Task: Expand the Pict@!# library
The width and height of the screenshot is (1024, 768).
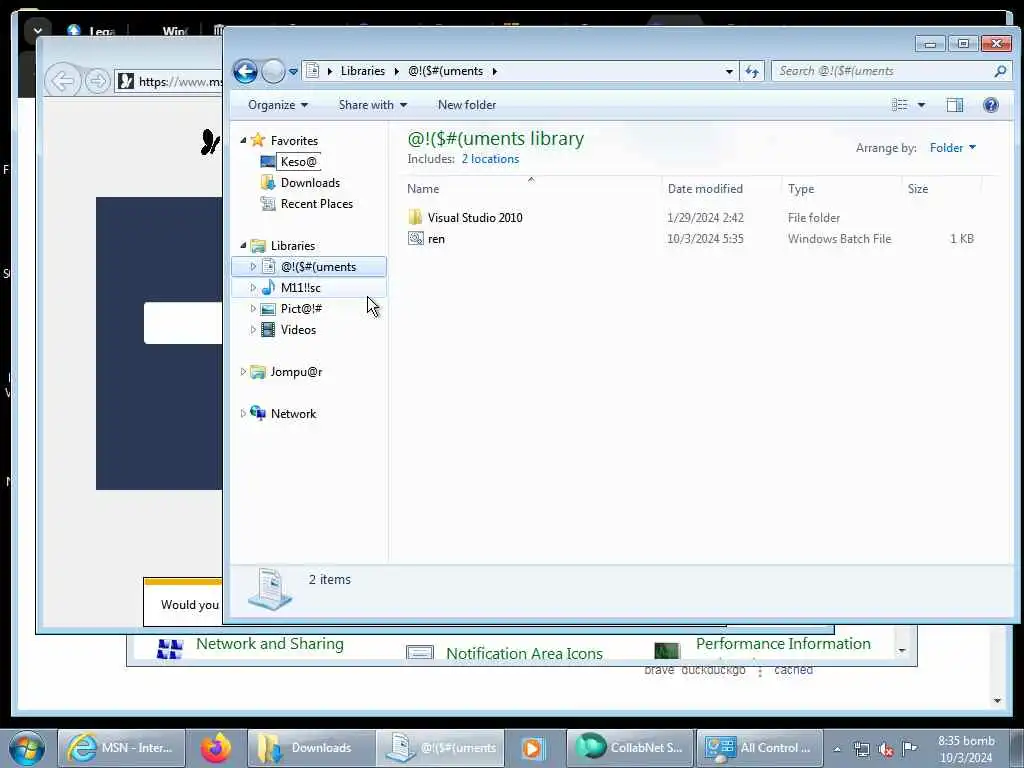Action: [x=253, y=308]
